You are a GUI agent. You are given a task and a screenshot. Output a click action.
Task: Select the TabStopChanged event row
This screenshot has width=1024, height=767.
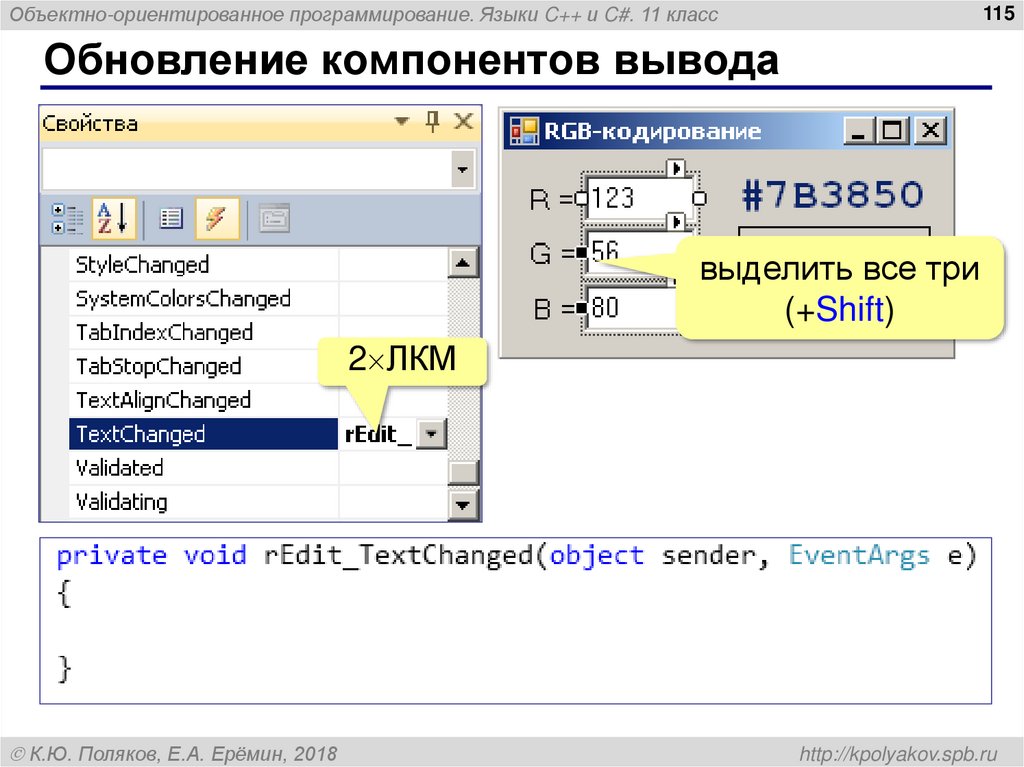[258, 367]
